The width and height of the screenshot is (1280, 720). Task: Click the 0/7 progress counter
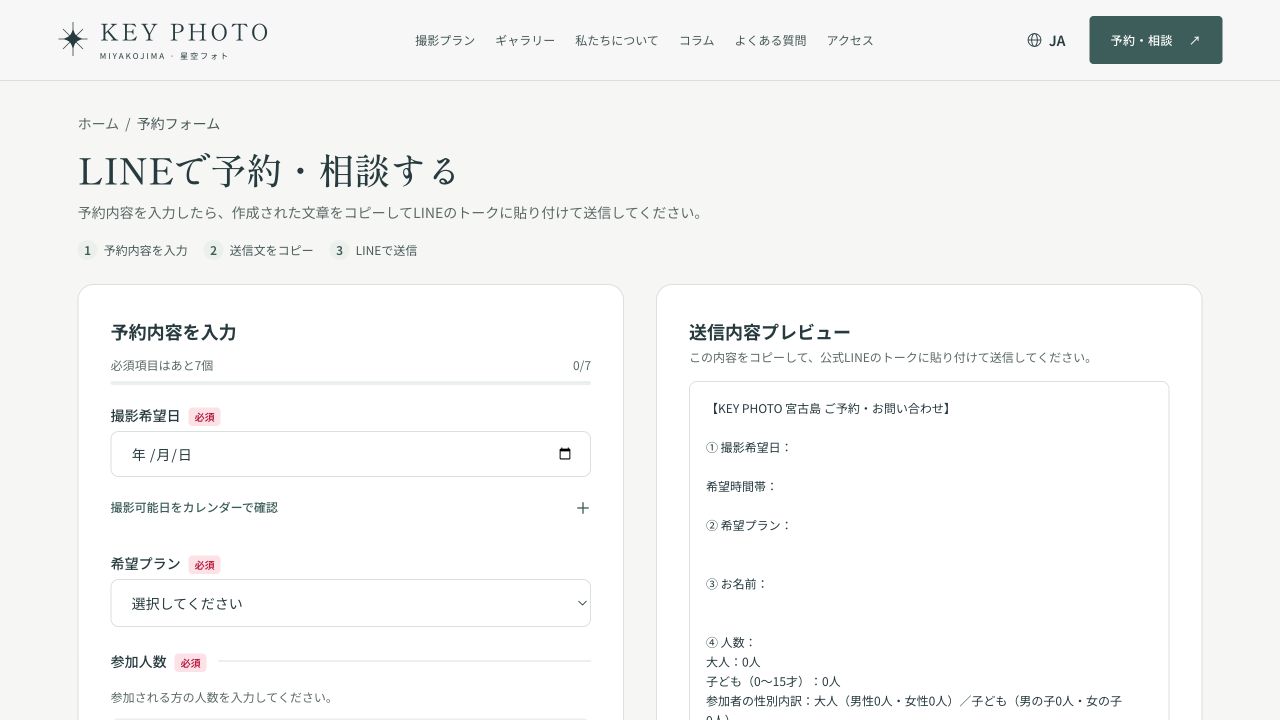[582, 365]
